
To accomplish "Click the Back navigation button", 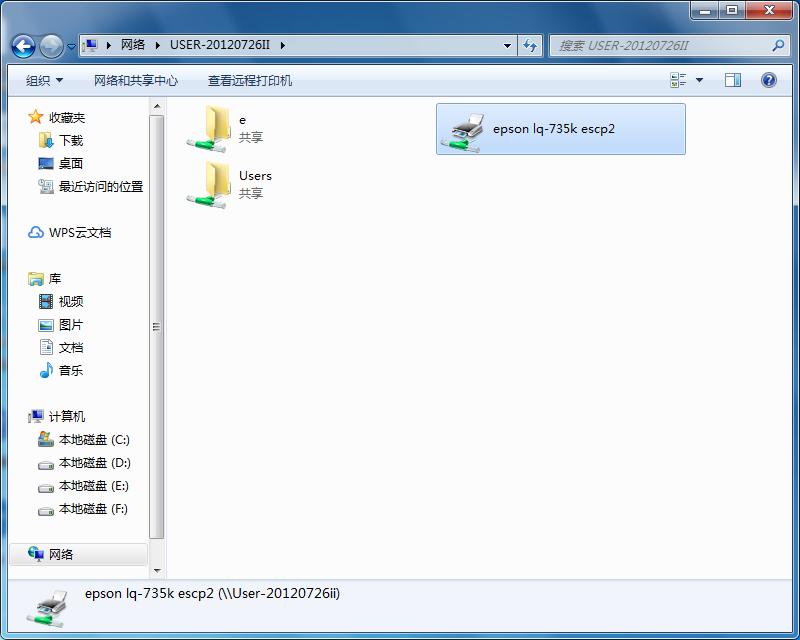I will (22, 45).
